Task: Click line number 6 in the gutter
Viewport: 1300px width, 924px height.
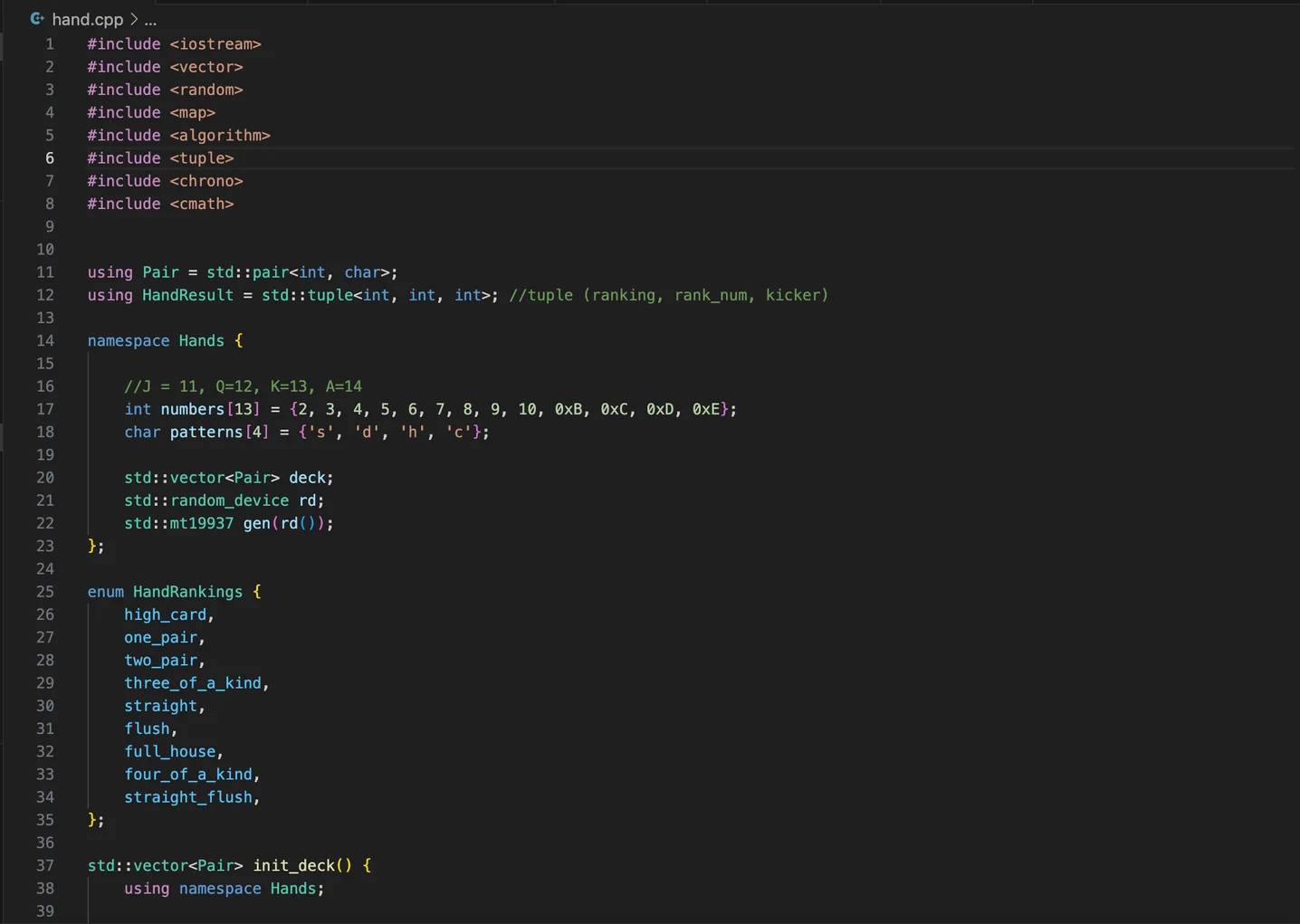Action: pos(50,158)
